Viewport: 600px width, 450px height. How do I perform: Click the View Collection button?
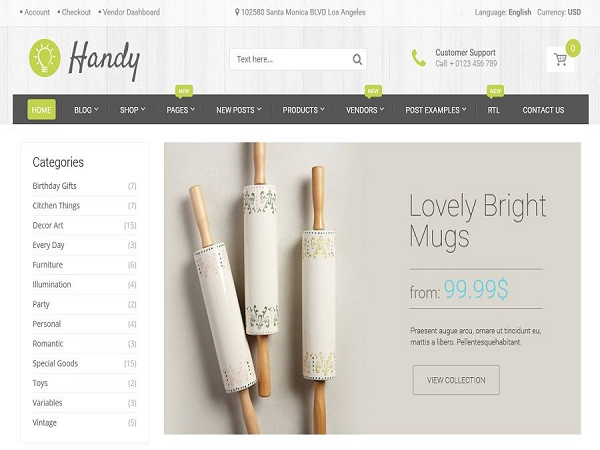click(456, 380)
